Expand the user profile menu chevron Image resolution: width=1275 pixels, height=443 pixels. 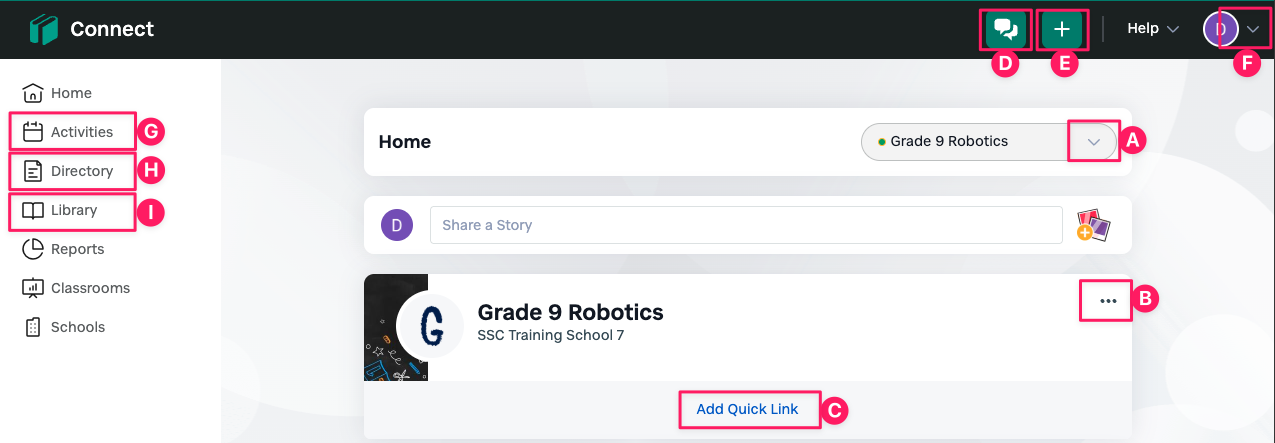pos(1254,29)
